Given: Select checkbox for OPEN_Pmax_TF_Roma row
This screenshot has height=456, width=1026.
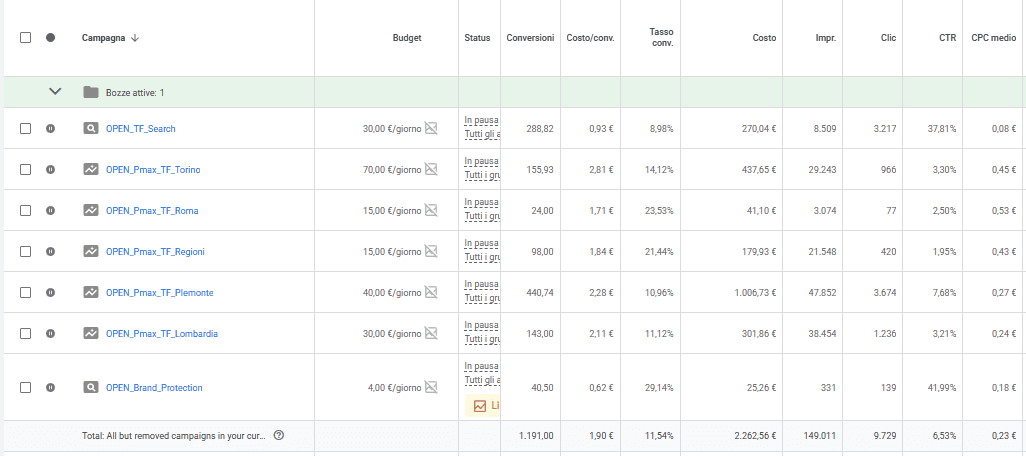Looking at the screenshot, I should [x=25, y=211].
